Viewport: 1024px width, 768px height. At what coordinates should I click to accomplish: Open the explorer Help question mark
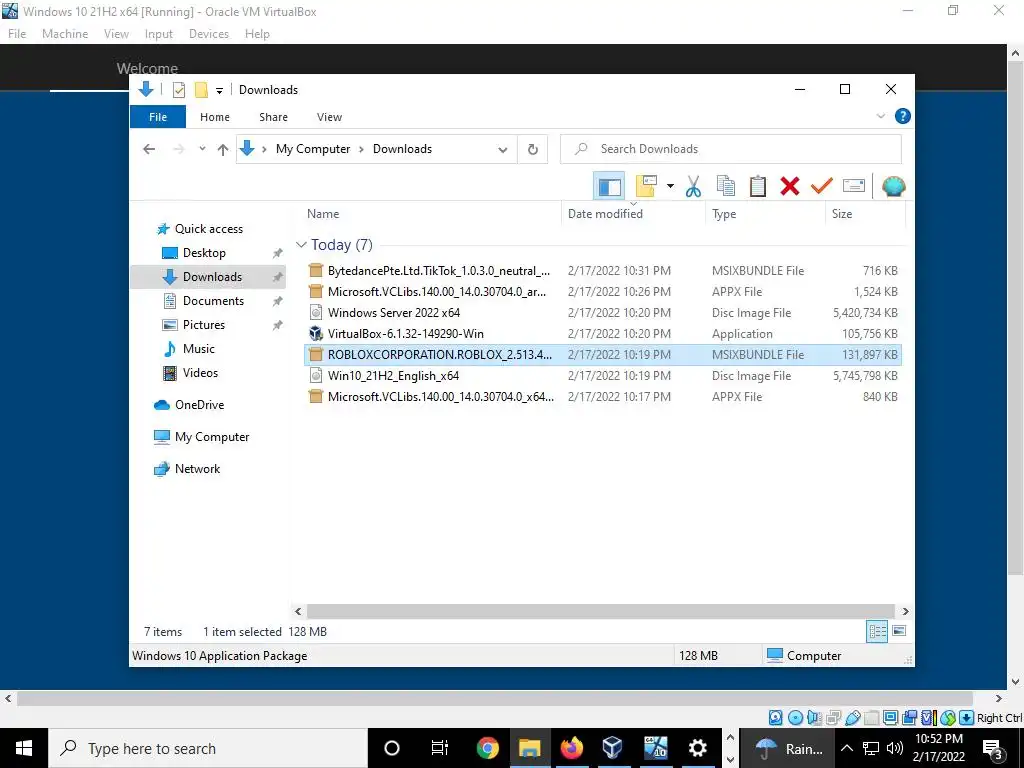click(903, 116)
